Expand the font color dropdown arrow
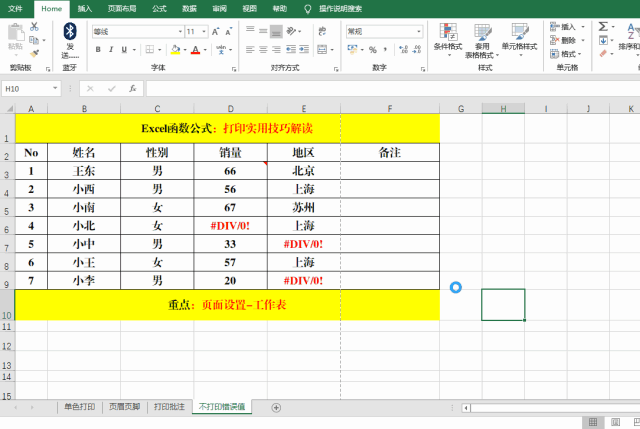This screenshot has width=640, height=429. (205, 50)
